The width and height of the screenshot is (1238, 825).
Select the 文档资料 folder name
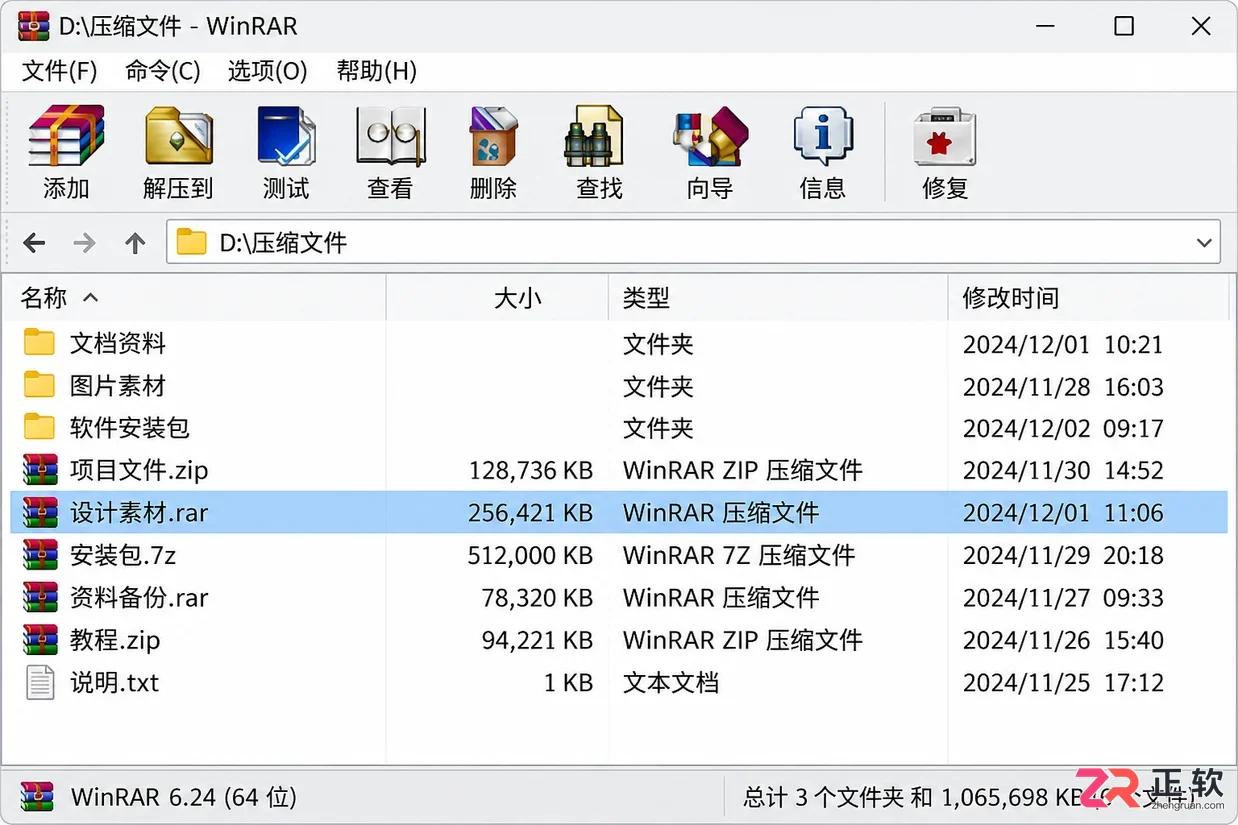[x=118, y=343]
